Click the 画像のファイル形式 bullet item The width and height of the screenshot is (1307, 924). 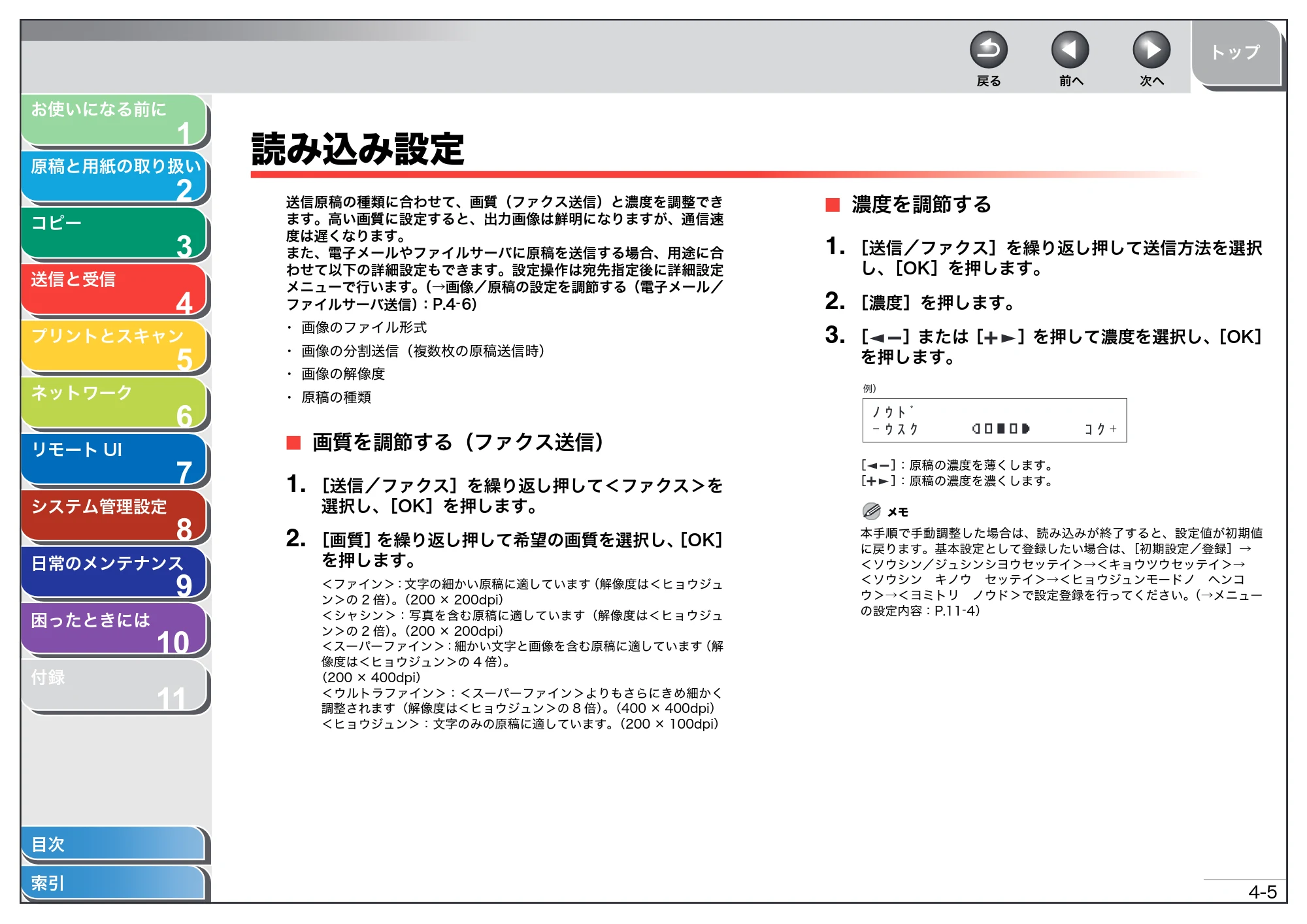pyautogui.click(x=363, y=327)
